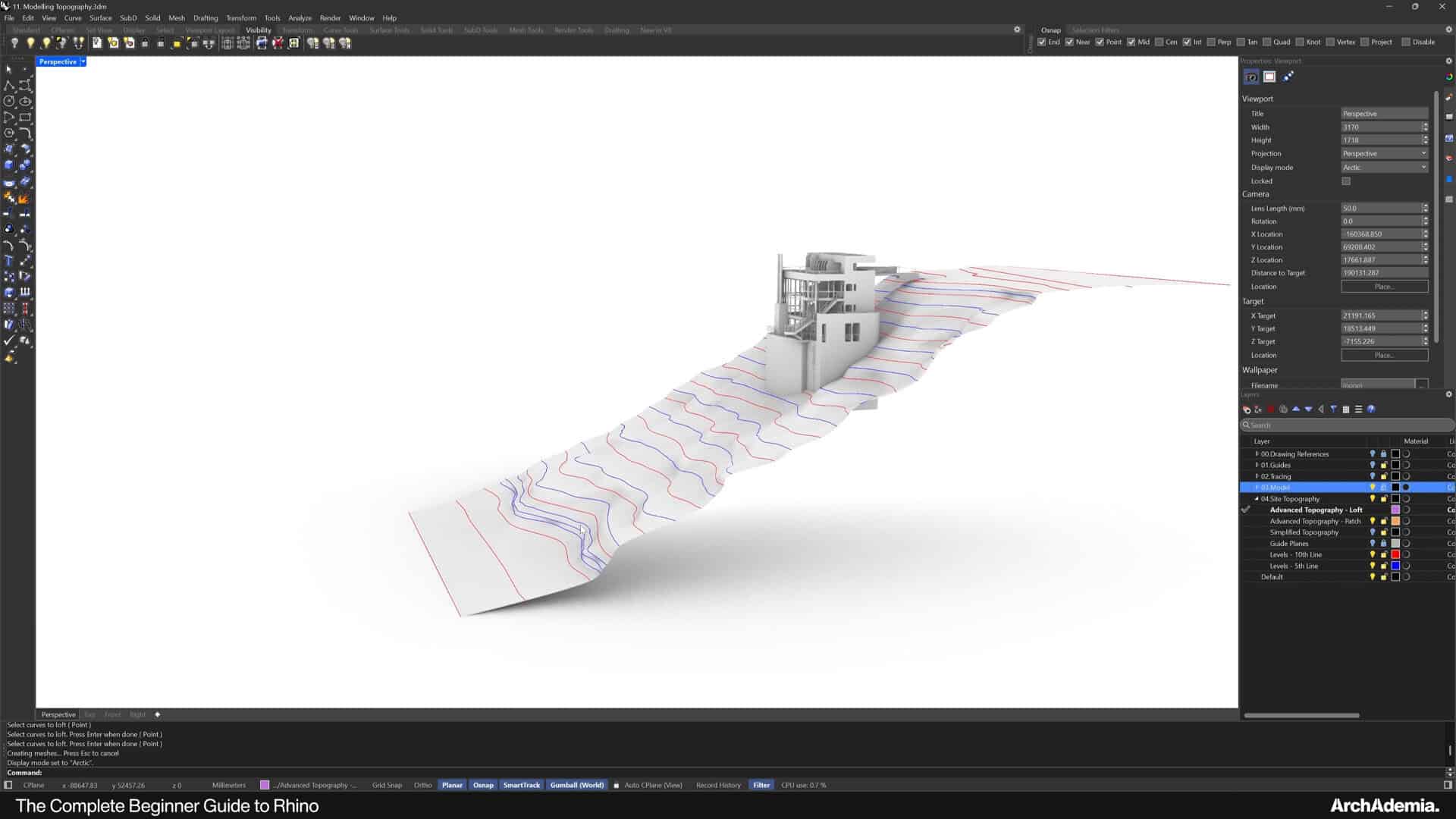Select the Ellipse tool

point(25,101)
